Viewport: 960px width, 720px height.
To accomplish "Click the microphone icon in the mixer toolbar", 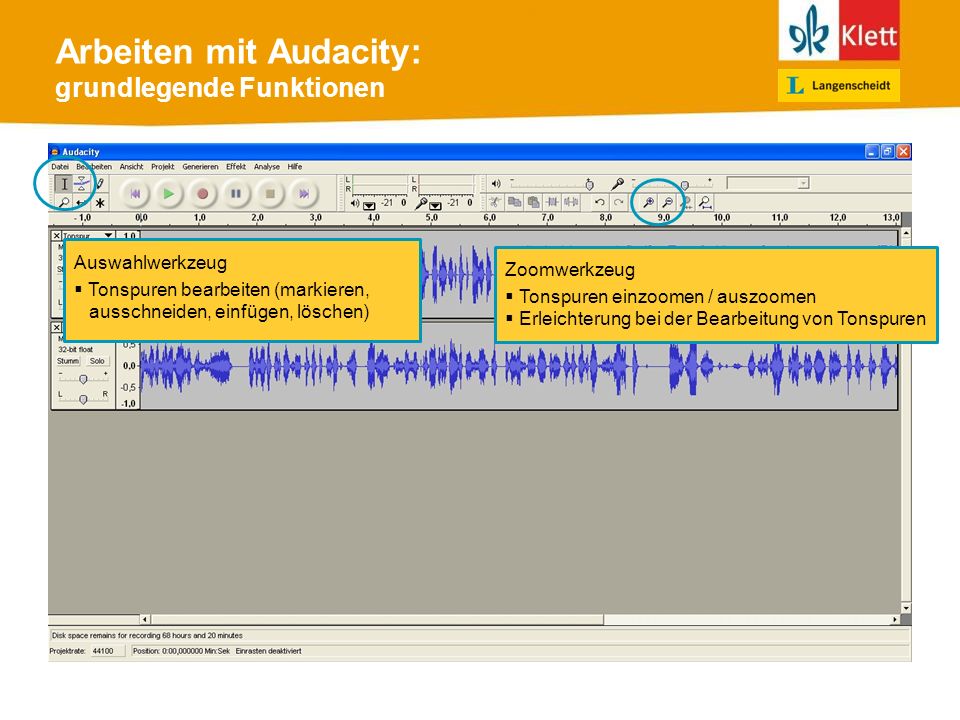I will (617, 184).
